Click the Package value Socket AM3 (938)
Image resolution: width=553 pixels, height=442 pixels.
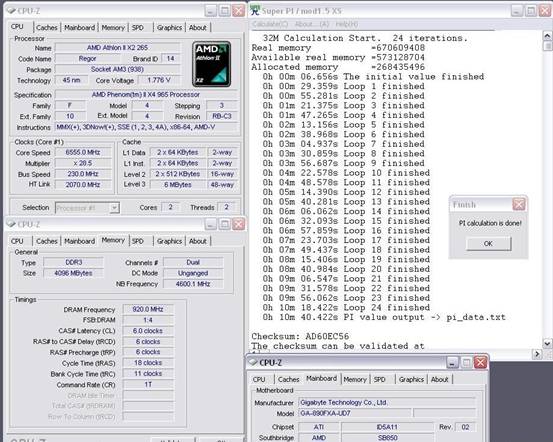[117, 69]
